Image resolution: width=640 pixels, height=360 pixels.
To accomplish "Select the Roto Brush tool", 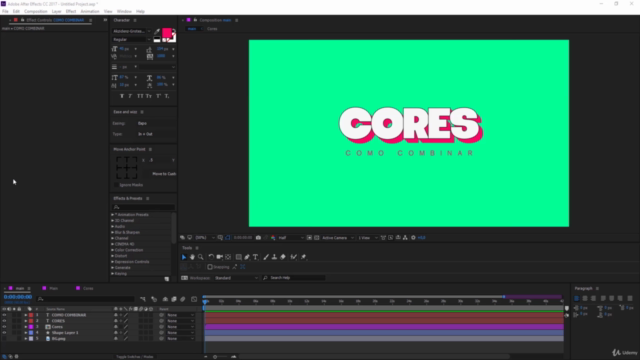I will click(293, 257).
